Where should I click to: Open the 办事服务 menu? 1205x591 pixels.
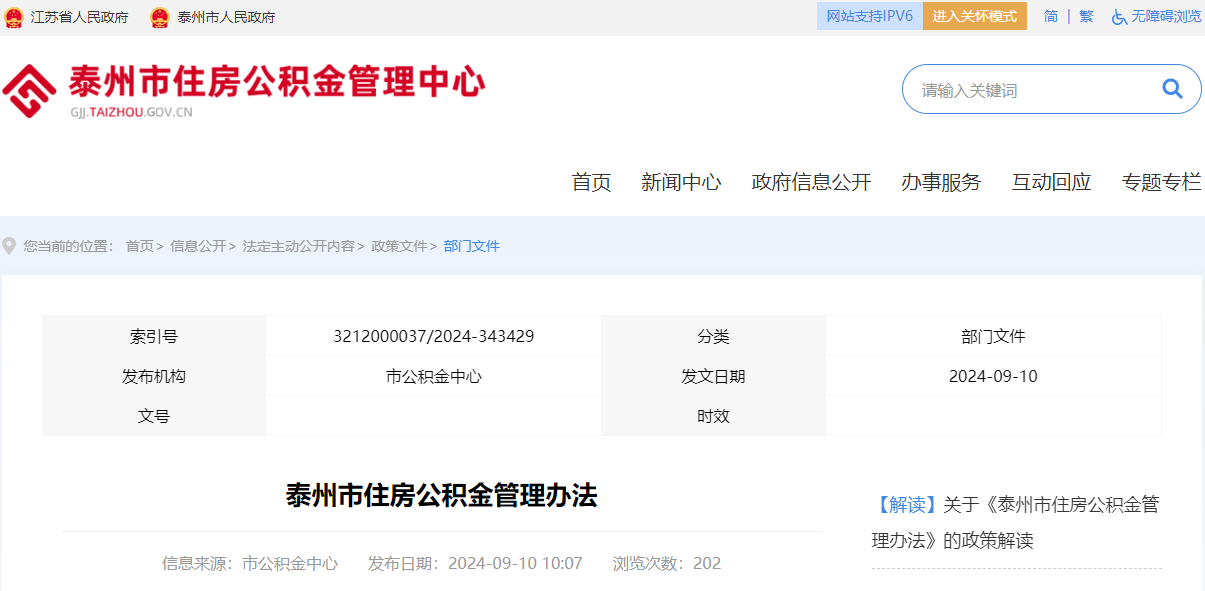pos(941,182)
